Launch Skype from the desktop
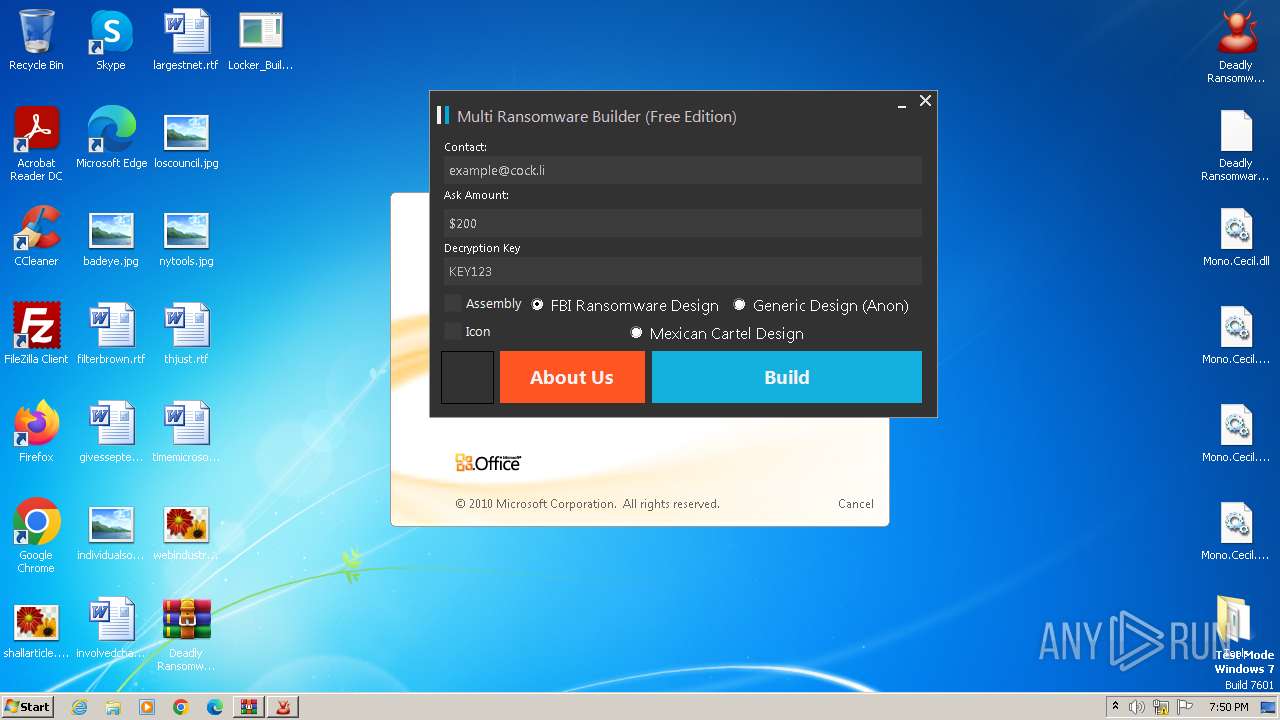 coord(111,40)
